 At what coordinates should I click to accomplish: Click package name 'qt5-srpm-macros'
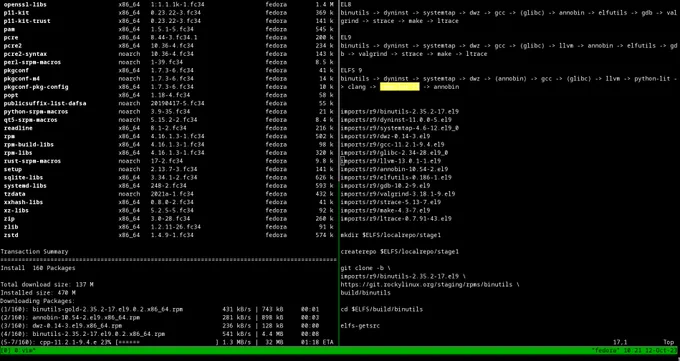tap(31, 120)
